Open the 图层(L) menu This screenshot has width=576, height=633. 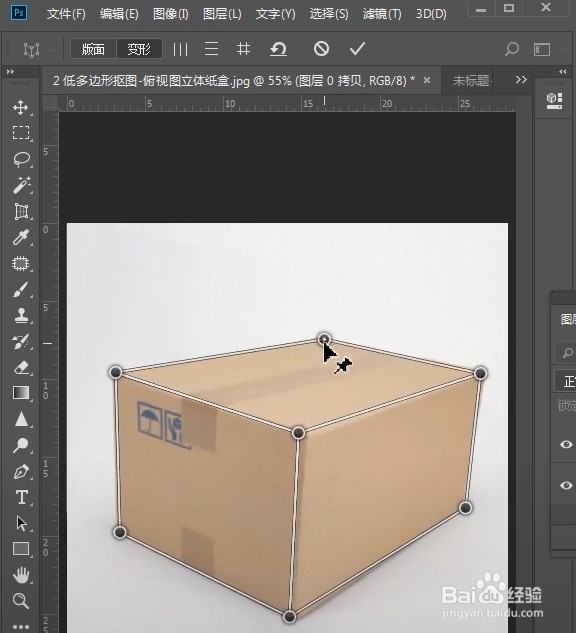point(222,14)
